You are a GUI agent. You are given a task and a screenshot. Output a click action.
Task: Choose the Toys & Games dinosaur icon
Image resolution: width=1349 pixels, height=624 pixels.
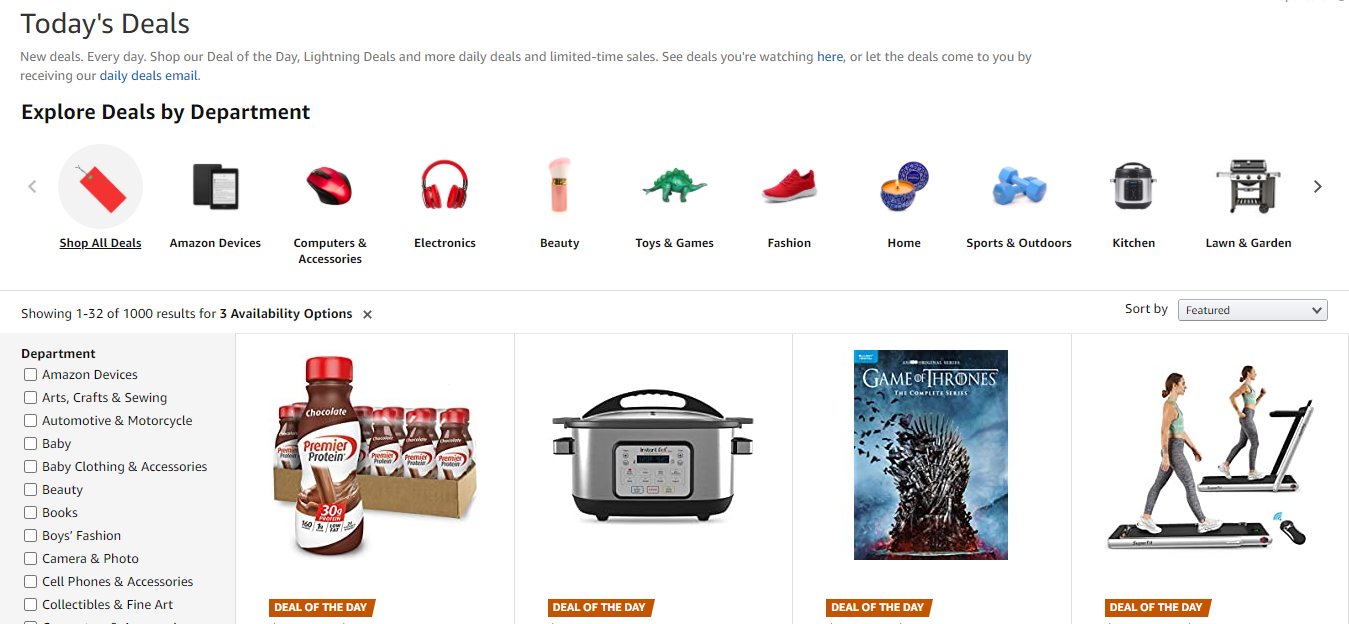tap(674, 186)
